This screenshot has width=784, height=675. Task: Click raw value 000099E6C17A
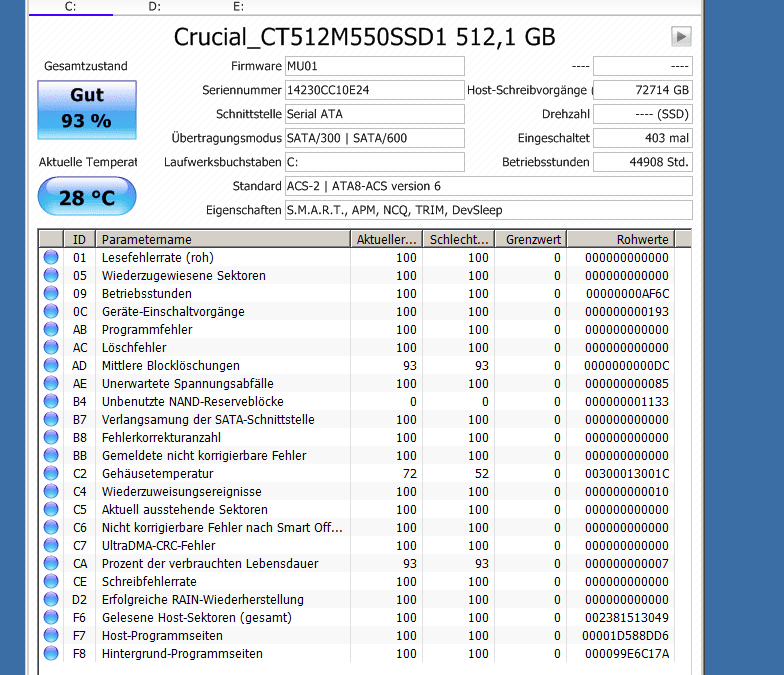point(627,654)
